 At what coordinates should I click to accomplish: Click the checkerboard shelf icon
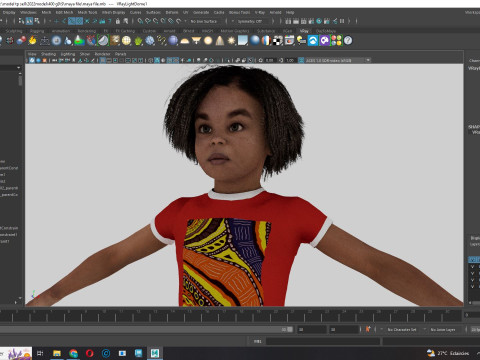(x=278, y=41)
